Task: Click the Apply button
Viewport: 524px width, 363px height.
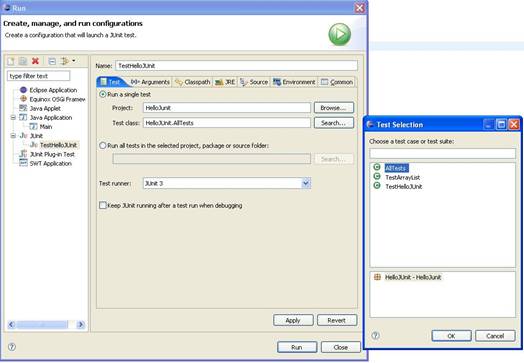Action: pos(293,320)
